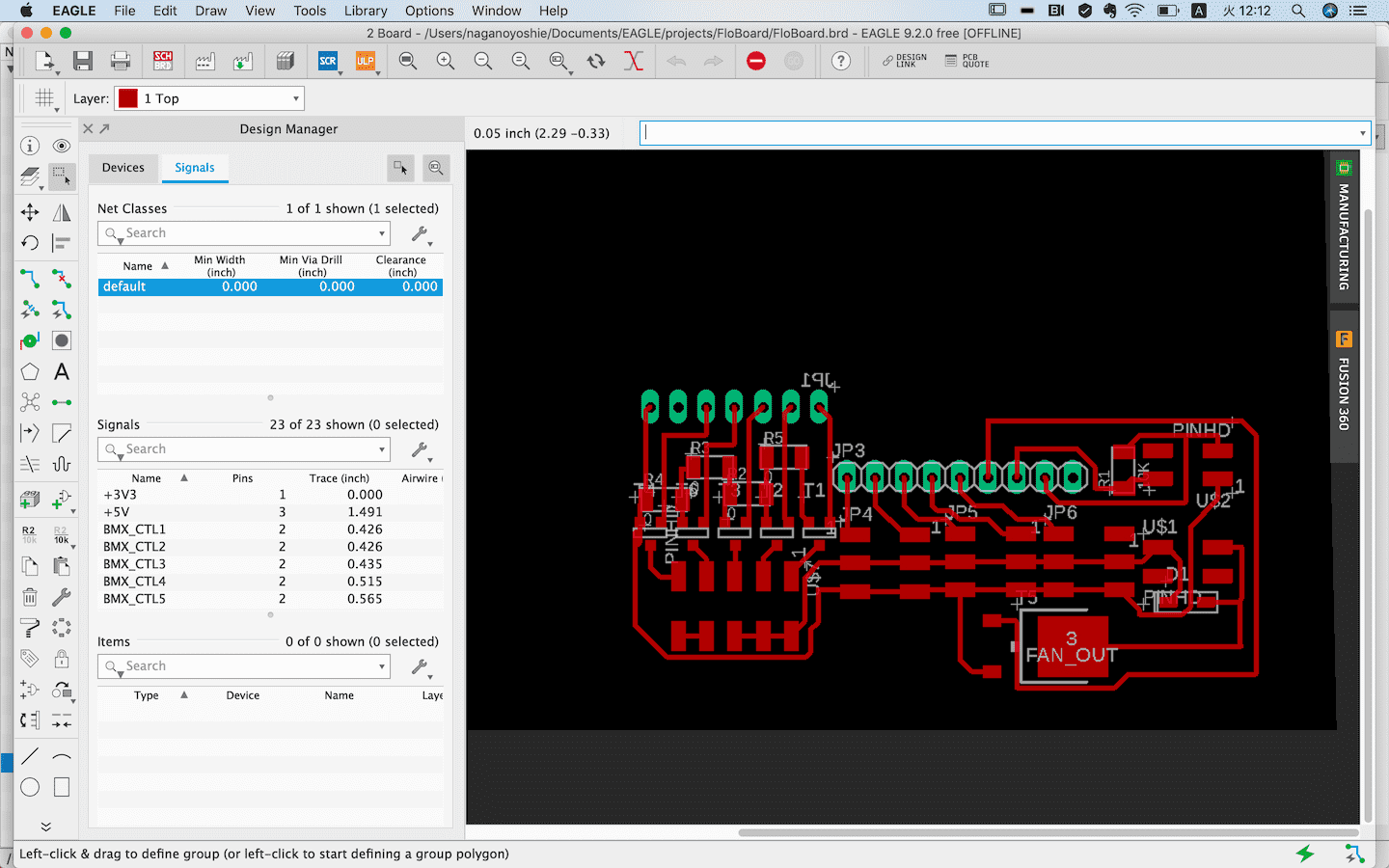Screen dimensions: 1389x868
Task: Pick the Text tool
Action: (62, 372)
